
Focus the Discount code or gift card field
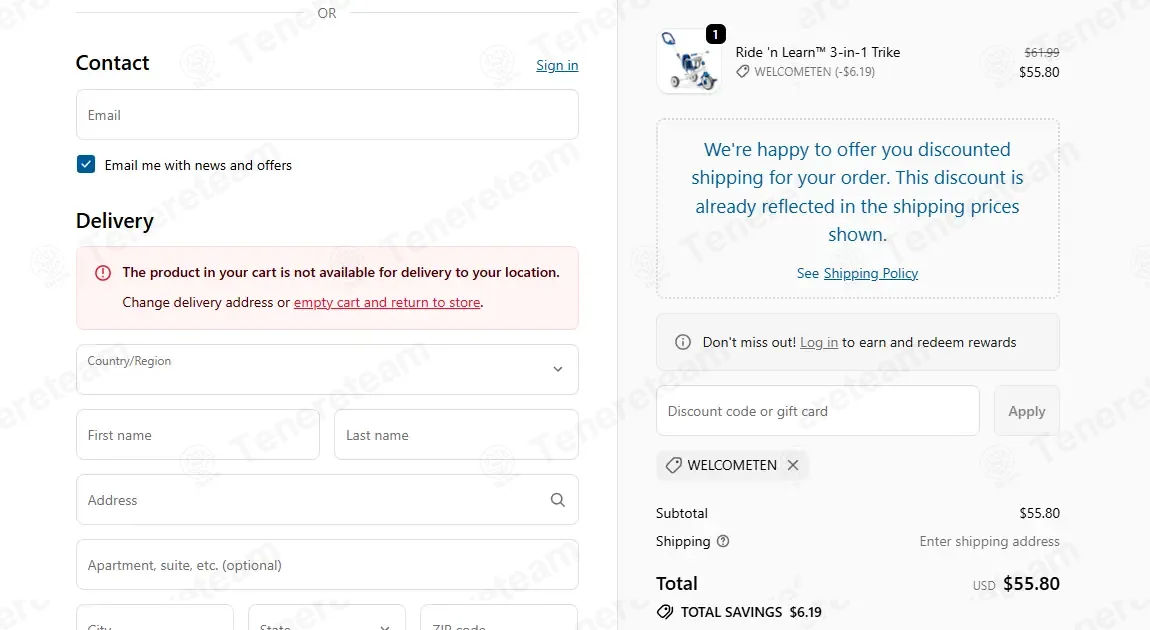[818, 411]
